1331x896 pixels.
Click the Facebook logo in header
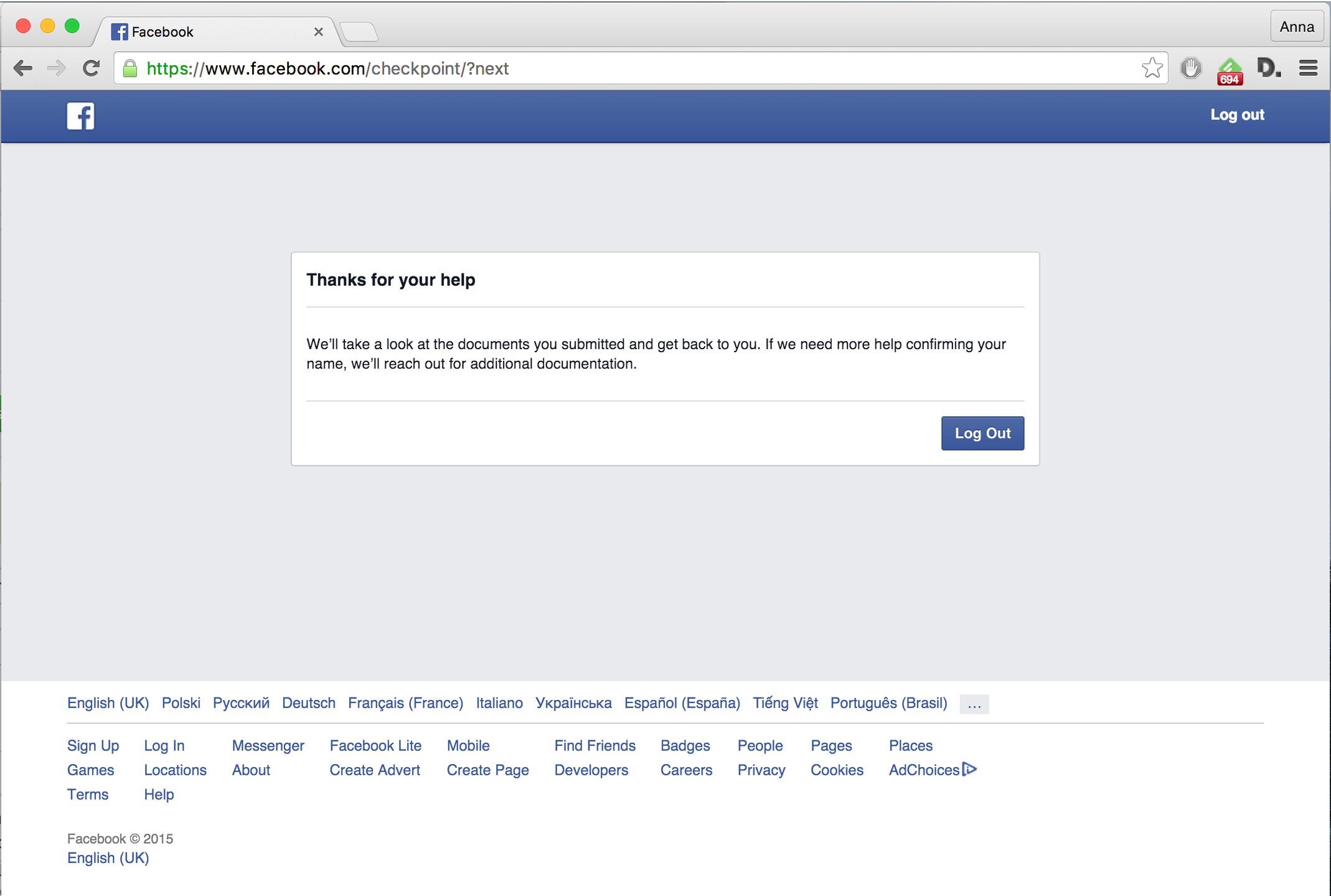80,116
